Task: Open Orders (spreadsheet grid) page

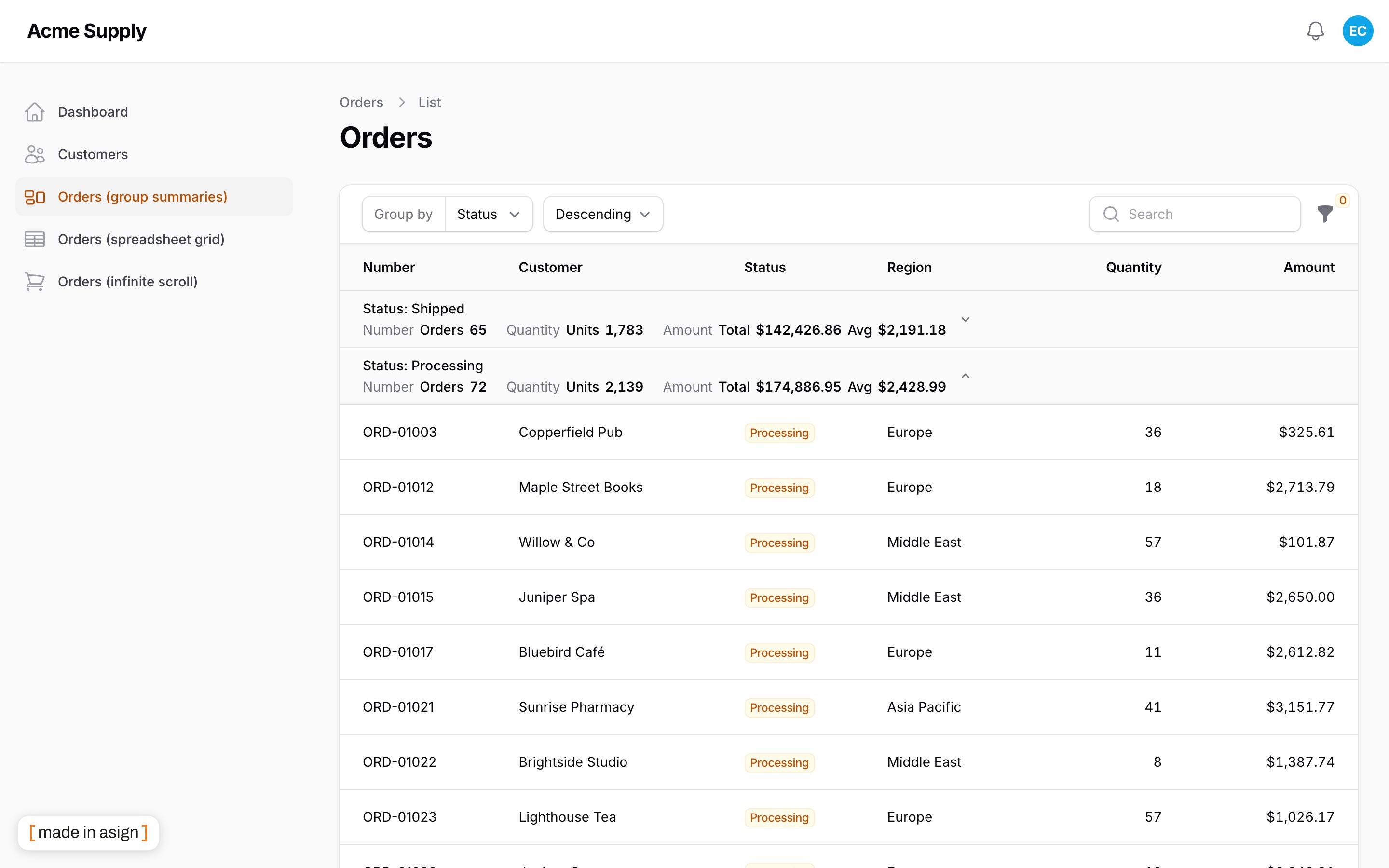Action: click(x=154, y=239)
